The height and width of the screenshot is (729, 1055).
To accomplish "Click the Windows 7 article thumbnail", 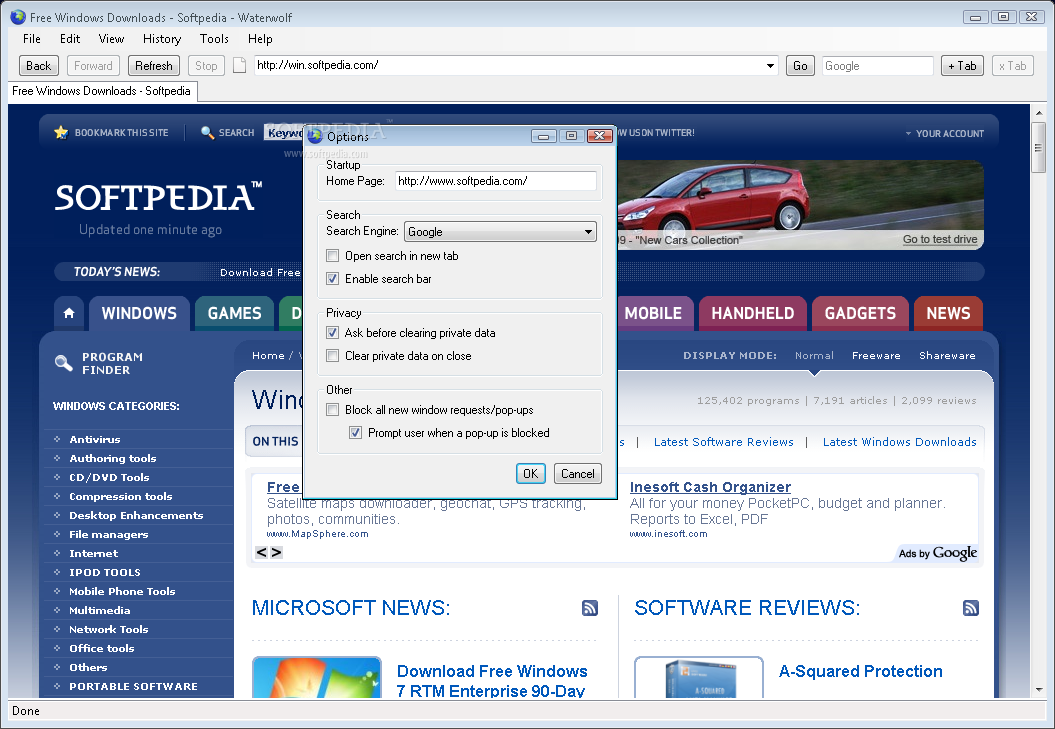I will pyautogui.click(x=317, y=677).
